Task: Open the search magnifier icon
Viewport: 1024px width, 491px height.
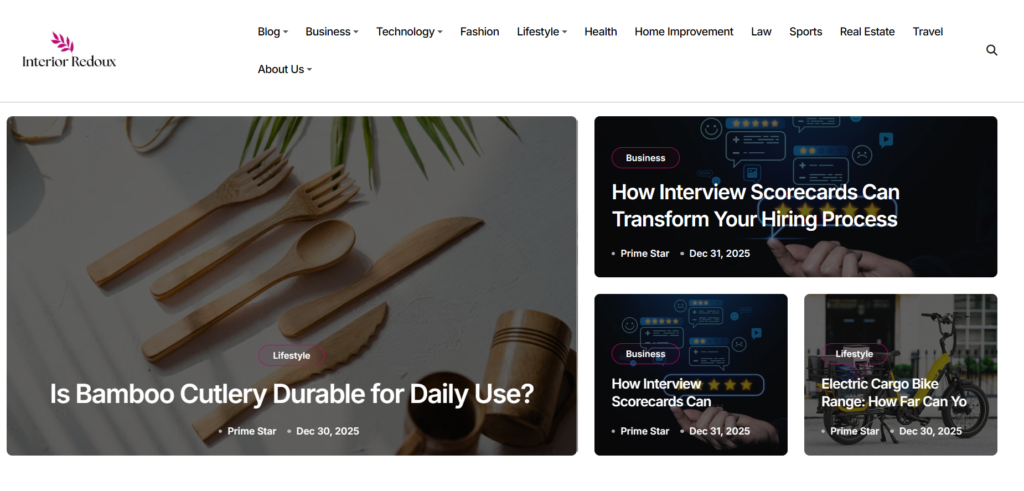Action: pyautogui.click(x=991, y=50)
